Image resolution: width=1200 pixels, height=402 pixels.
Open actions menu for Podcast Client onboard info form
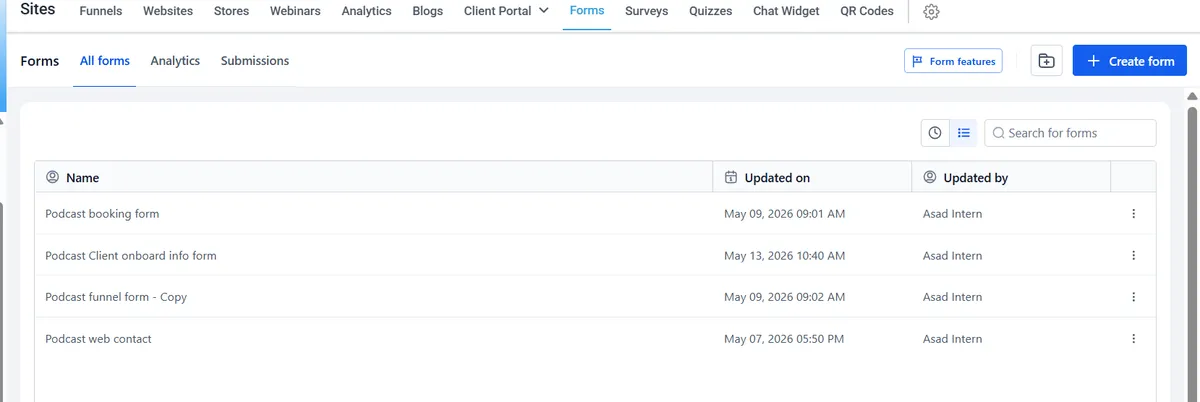(x=1133, y=256)
